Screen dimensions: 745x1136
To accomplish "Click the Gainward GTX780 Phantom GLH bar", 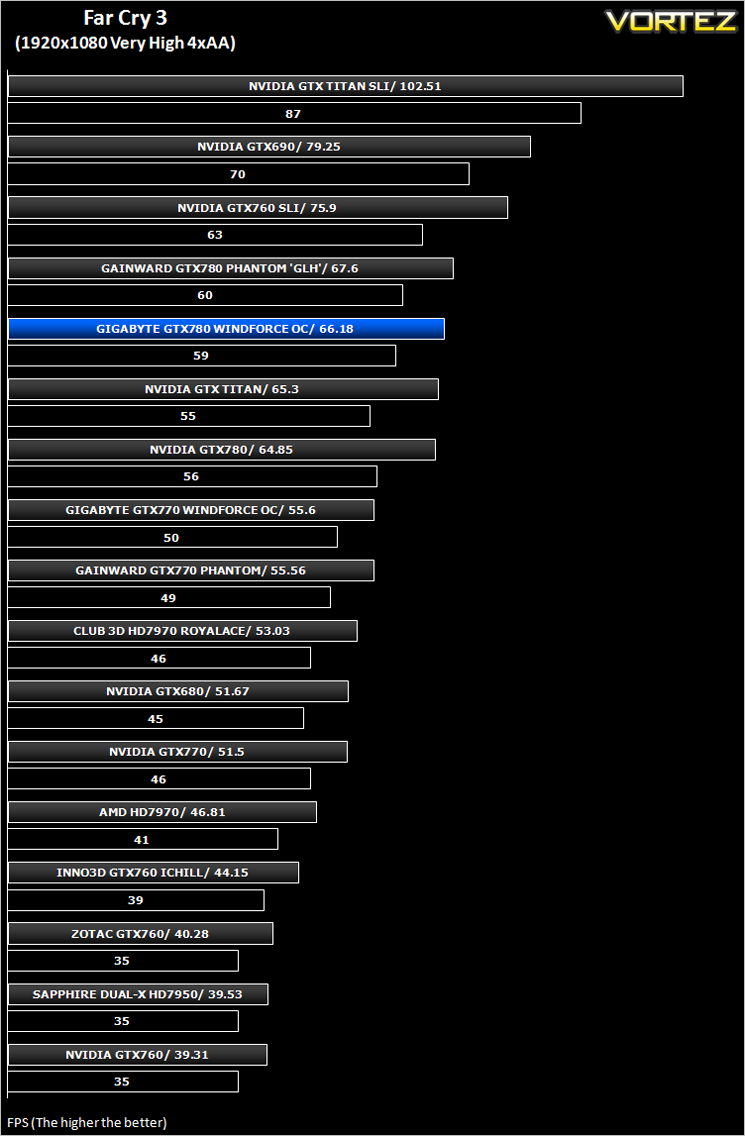I will click(x=230, y=268).
